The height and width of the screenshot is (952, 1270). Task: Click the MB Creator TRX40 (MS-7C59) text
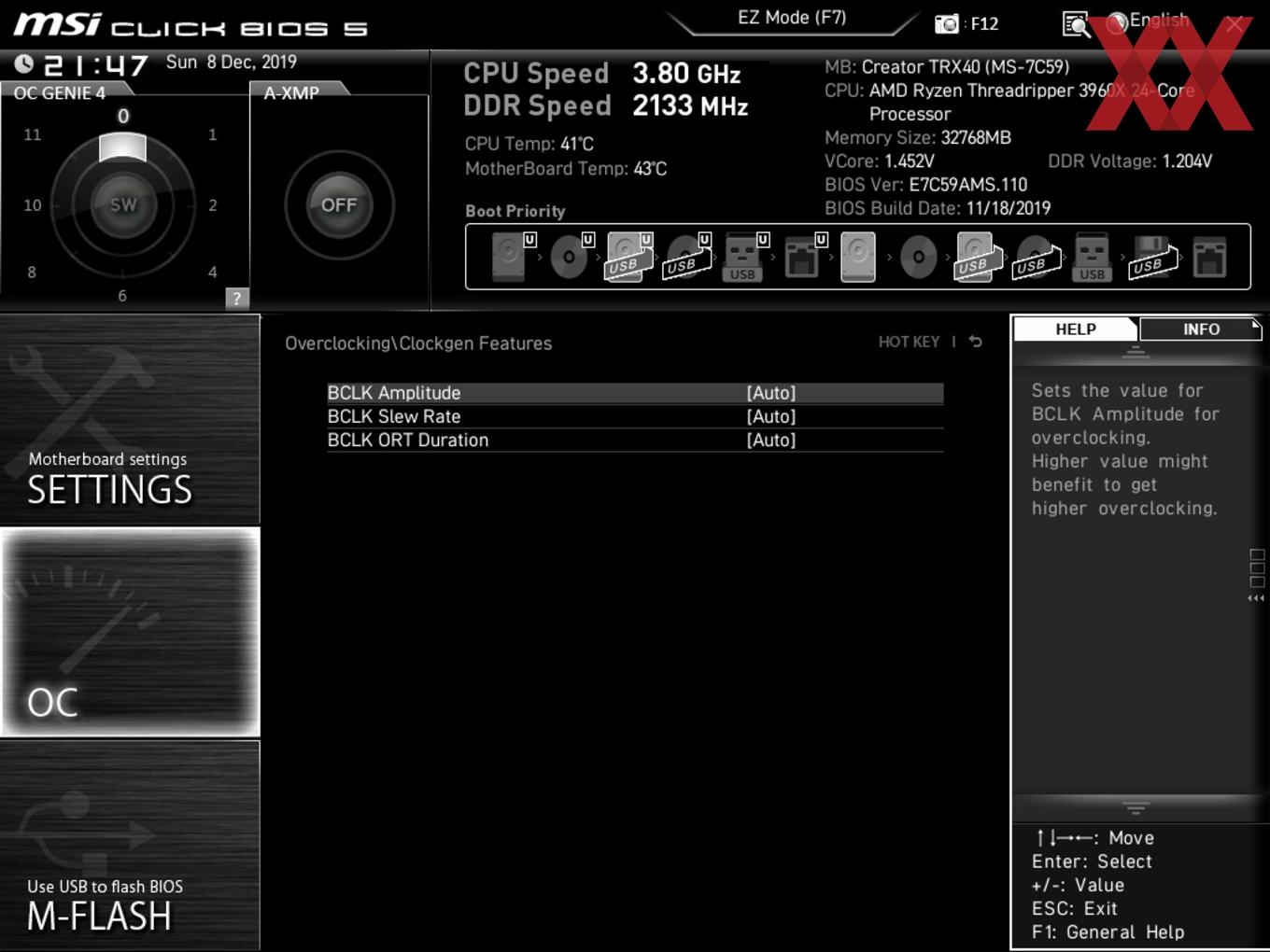(947, 67)
